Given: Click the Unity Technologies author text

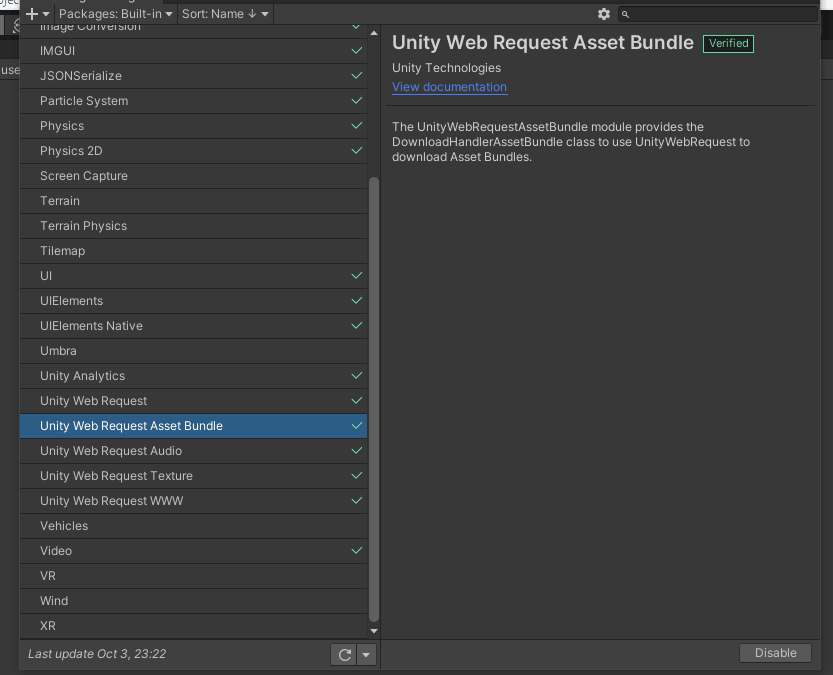Looking at the screenshot, I should tap(446, 68).
